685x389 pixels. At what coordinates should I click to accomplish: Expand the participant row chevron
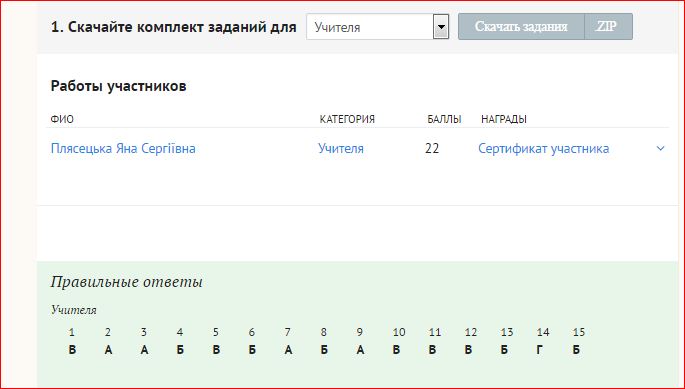pos(661,149)
